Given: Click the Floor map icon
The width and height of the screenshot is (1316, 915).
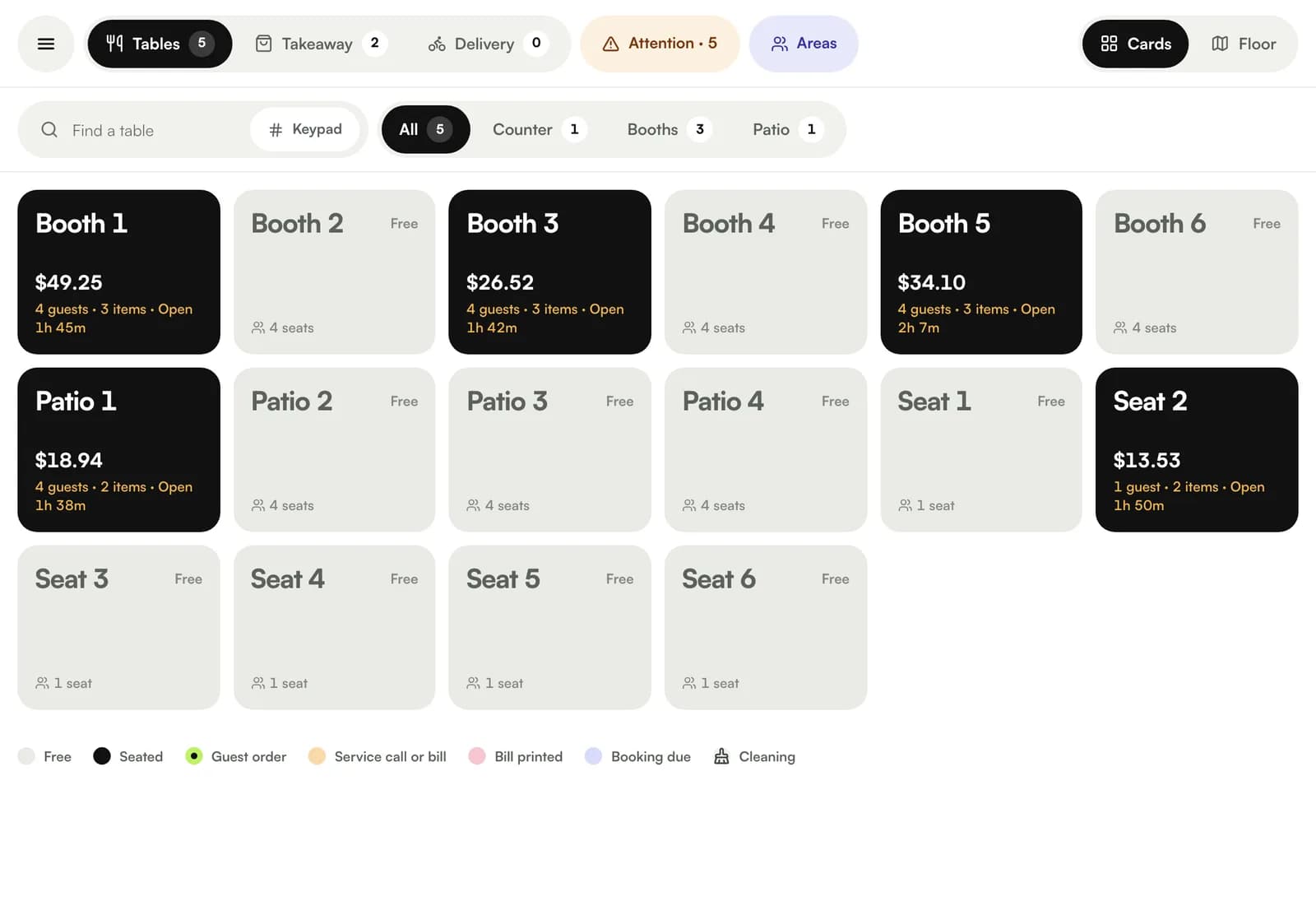Looking at the screenshot, I should coord(1220,44).
